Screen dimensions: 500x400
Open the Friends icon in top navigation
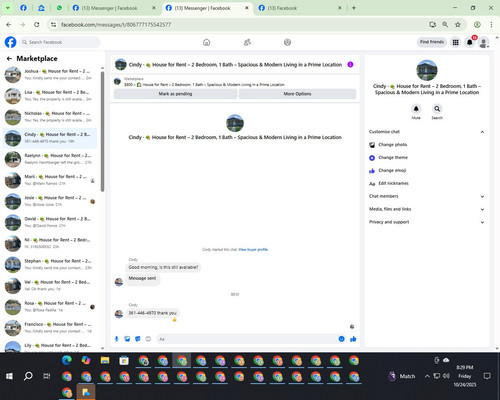(x=247, y=42)
